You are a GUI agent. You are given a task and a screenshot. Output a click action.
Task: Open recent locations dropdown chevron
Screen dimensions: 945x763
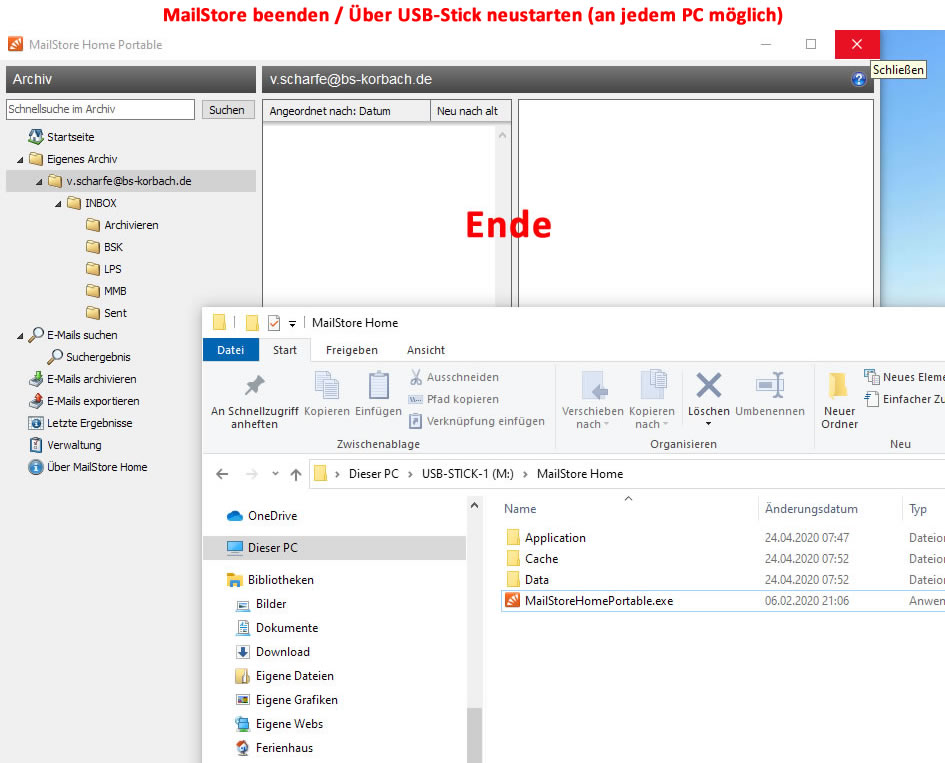tap(275, 474)
